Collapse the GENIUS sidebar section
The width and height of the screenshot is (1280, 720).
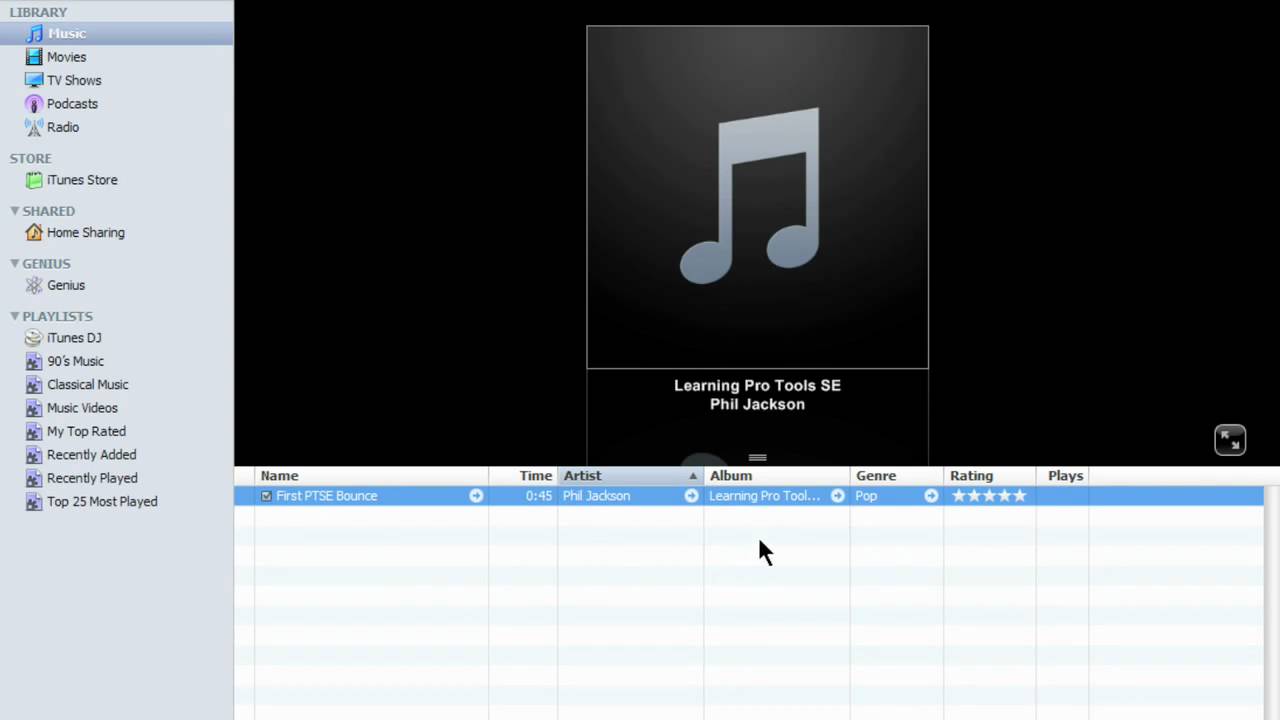pos(15,264)
